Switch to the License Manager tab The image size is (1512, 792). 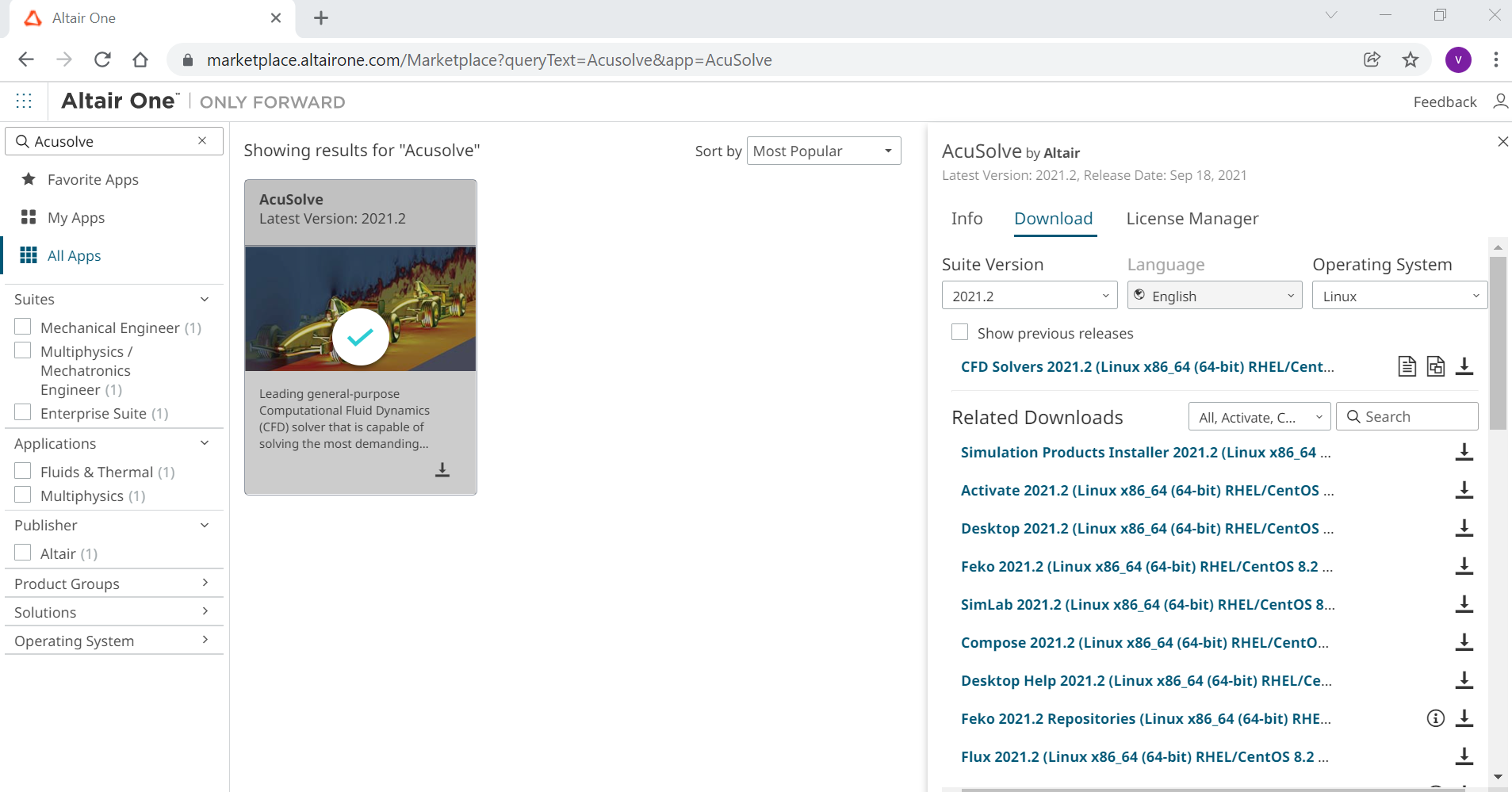coord(1192,219)
